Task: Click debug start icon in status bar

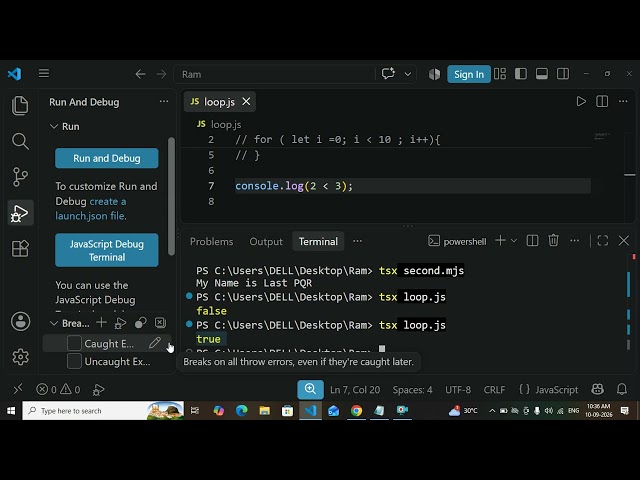Action: click(98, 390)
